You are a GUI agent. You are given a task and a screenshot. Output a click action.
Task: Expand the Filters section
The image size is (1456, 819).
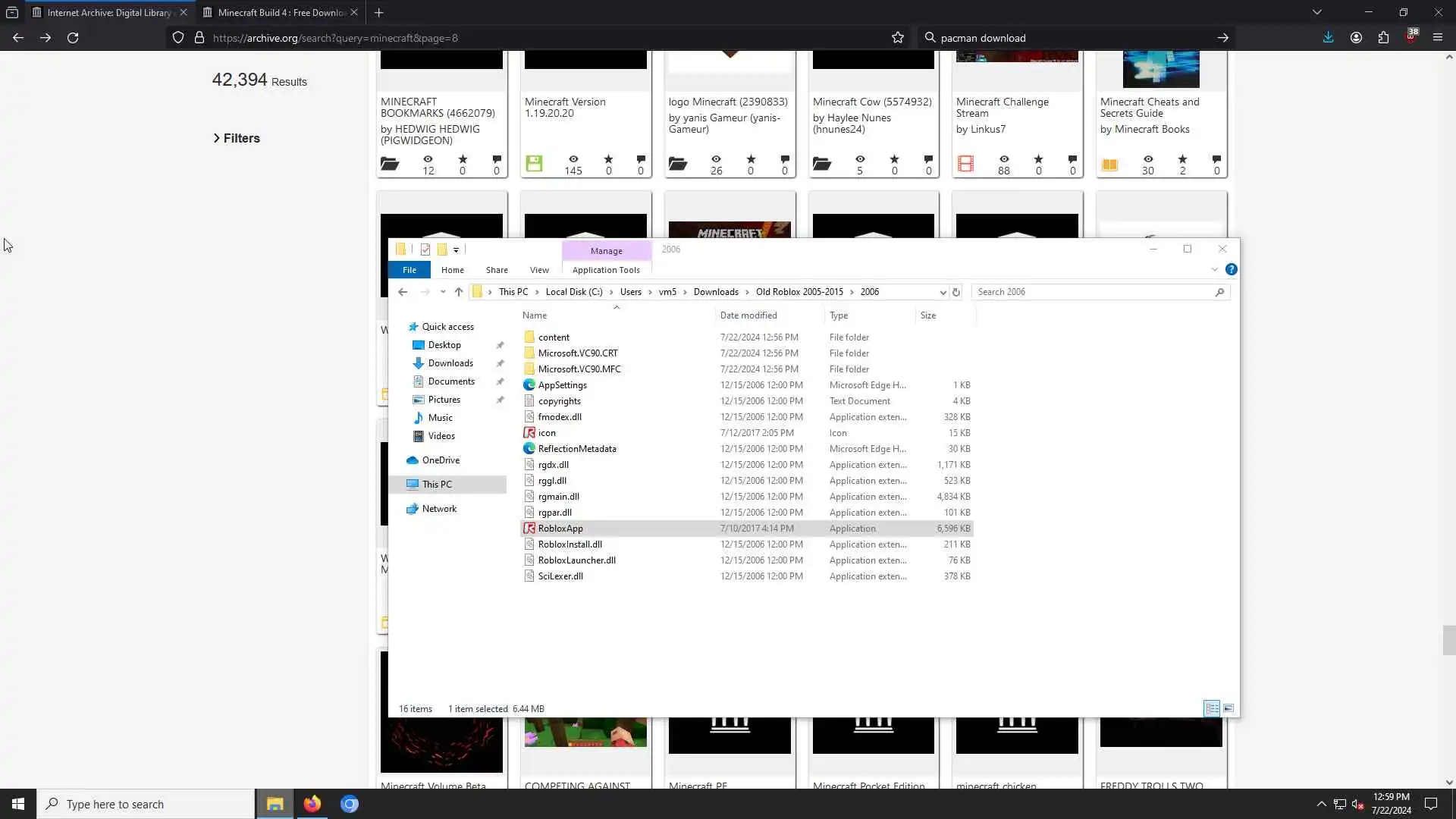pos(237,138)
